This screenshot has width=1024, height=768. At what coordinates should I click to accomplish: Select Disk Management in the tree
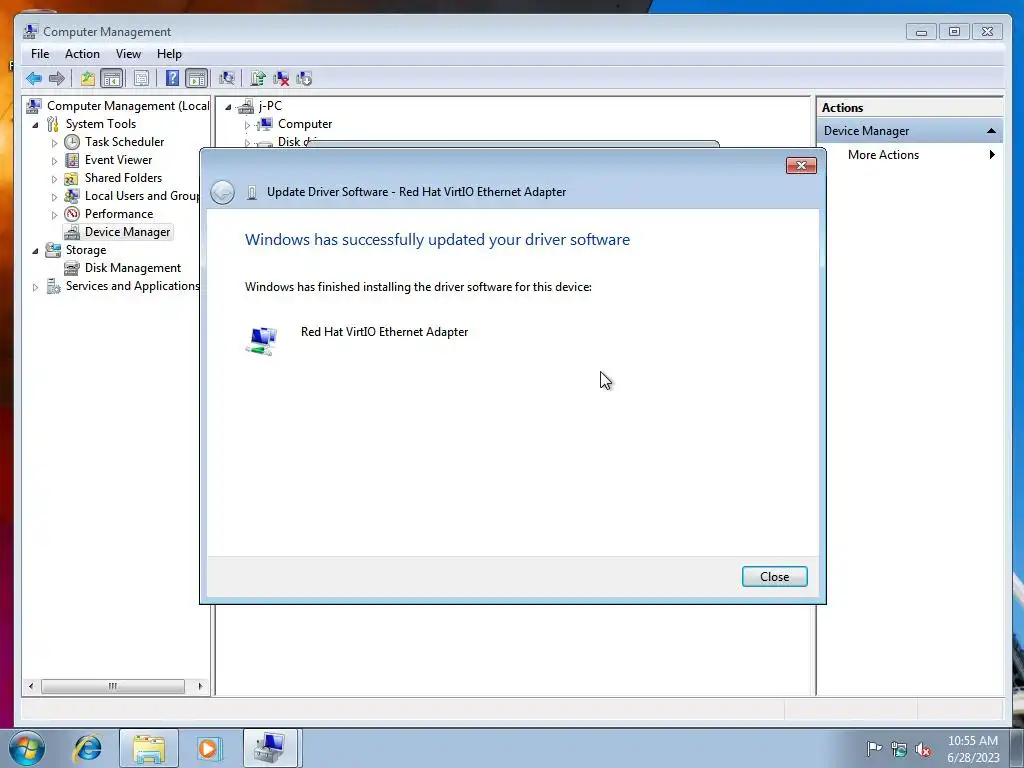[133, 268]
